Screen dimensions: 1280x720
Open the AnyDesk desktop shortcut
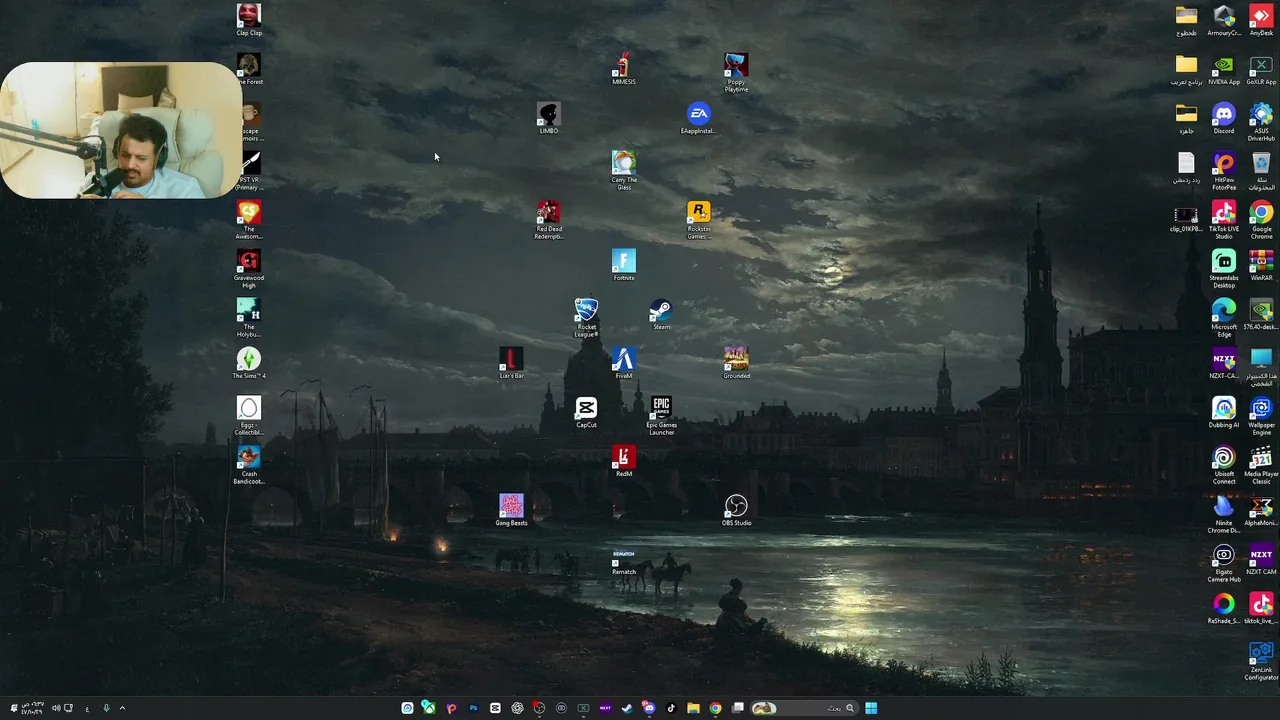click(x=1261, y=19)
